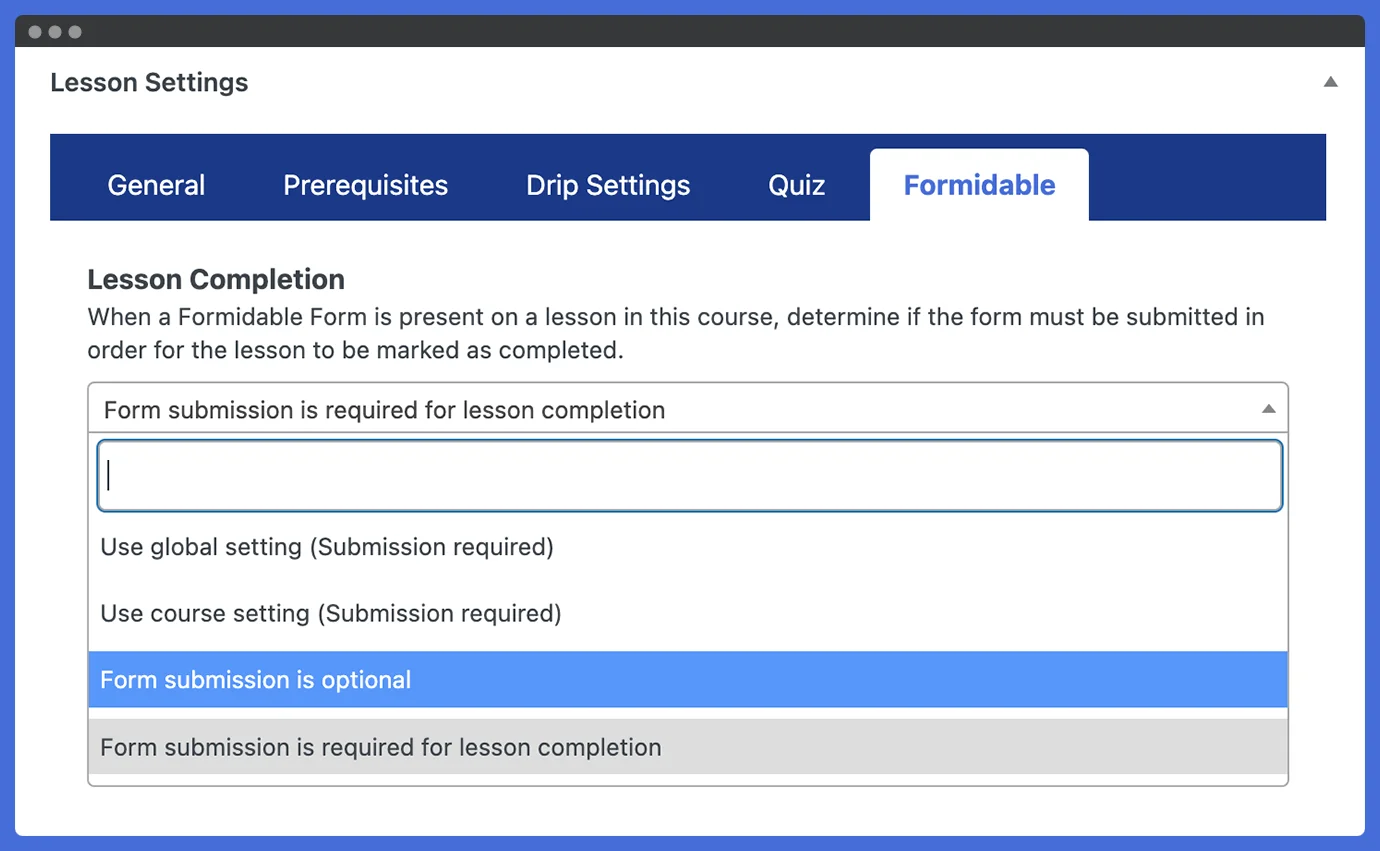Click the Lesson Settings panel heading
Image resolution: width=1380 pixels, height=851 pixels.
149,82
